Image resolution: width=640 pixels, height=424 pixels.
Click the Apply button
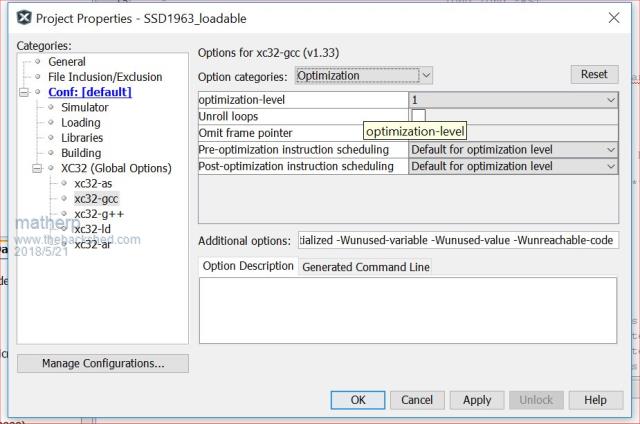pyautogui.click(x=477, y=400)
